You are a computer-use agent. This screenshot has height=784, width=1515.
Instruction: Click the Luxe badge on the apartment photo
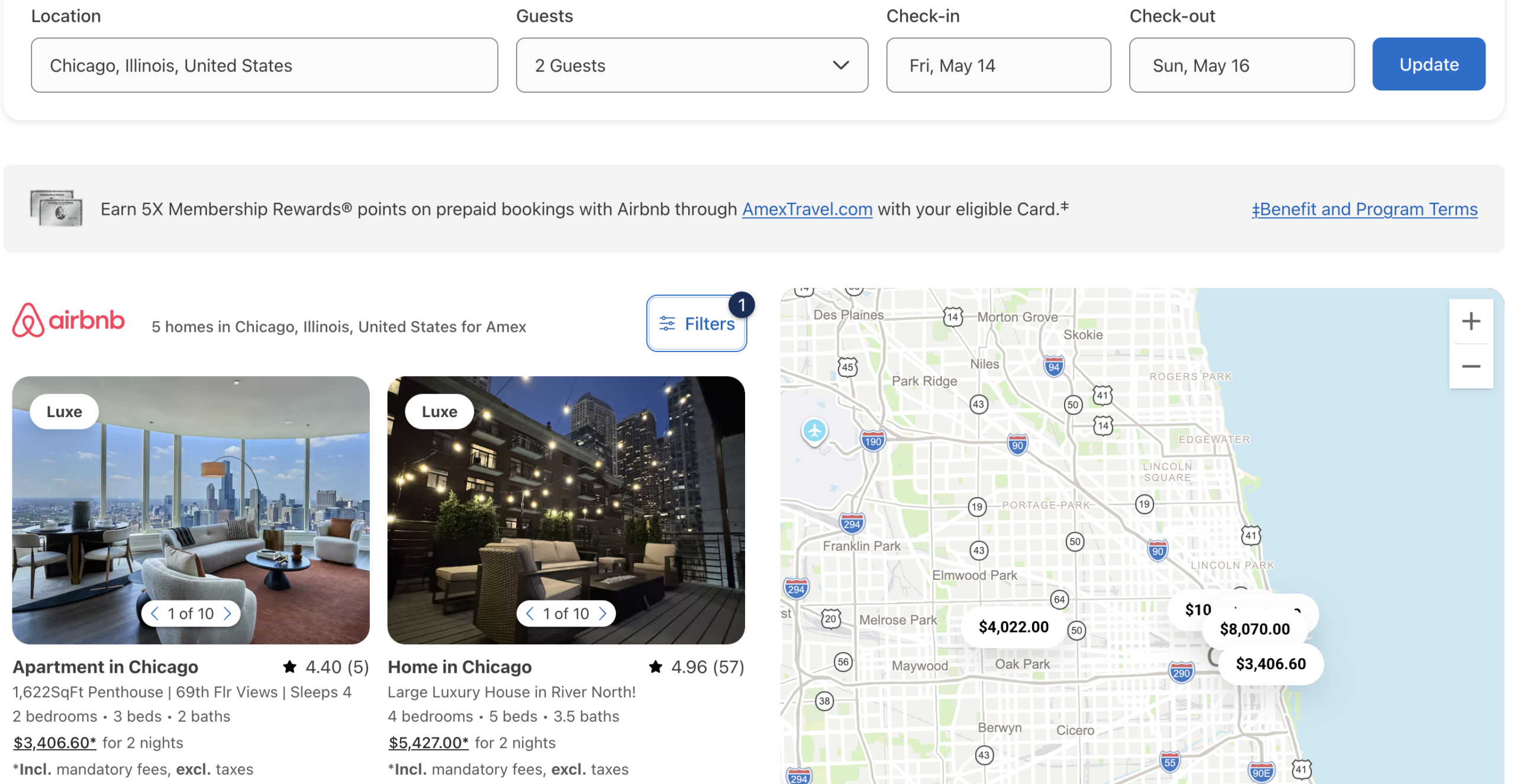64,411
